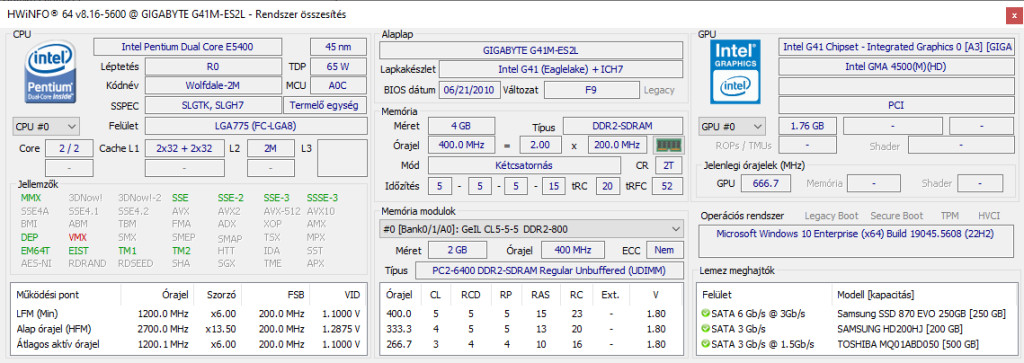Click green status icon for TOSHIBA MQ01ABD050
The width and height of the screenshot is (1024, 363).
pyautogui.click(x=705, y=344)
